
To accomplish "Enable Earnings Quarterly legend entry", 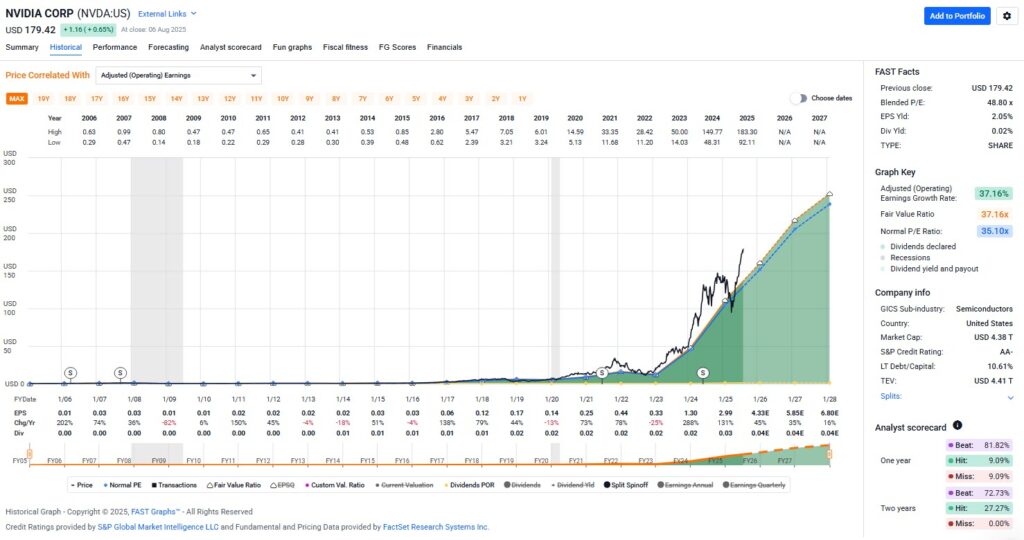I will [x=754, y=485].
